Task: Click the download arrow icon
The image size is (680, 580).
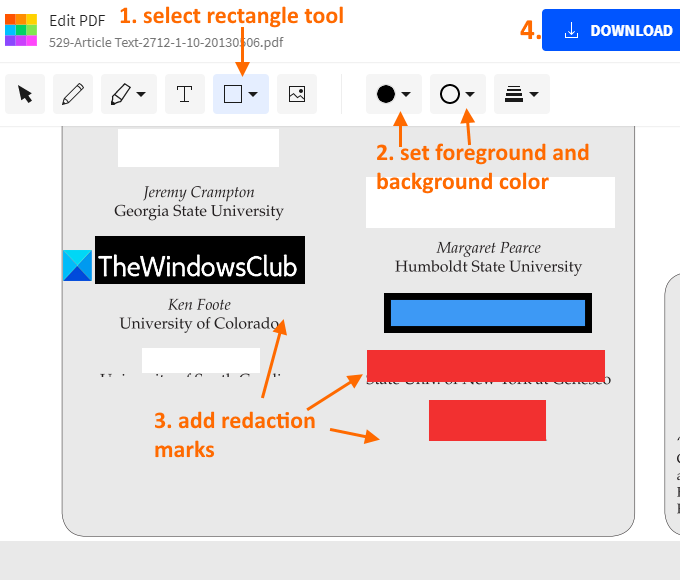Action: tap(572, 30)
